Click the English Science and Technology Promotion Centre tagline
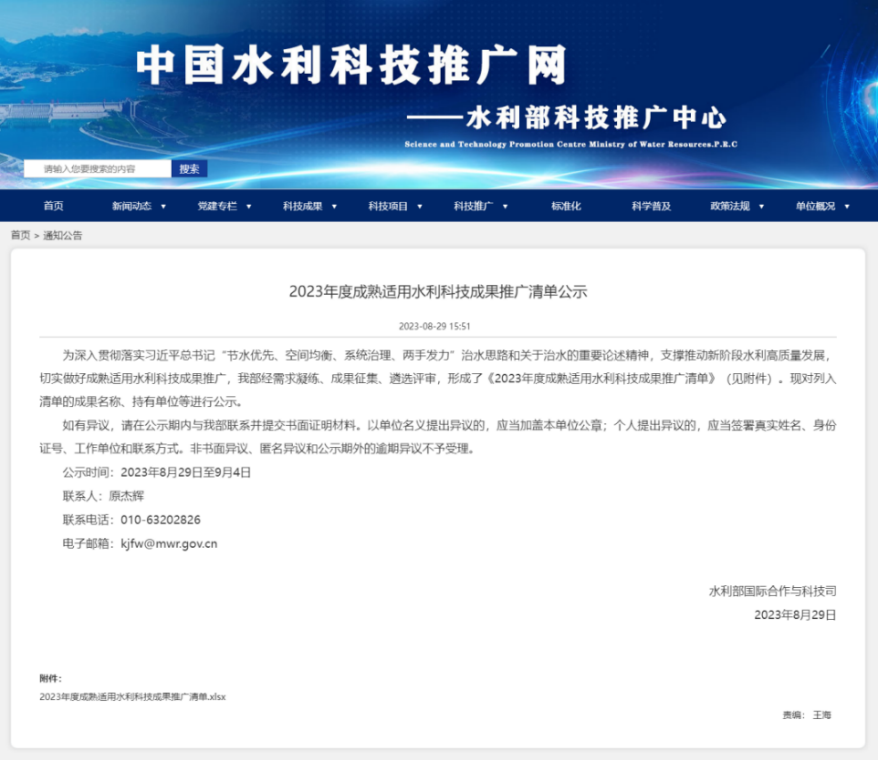 point(571,144)
